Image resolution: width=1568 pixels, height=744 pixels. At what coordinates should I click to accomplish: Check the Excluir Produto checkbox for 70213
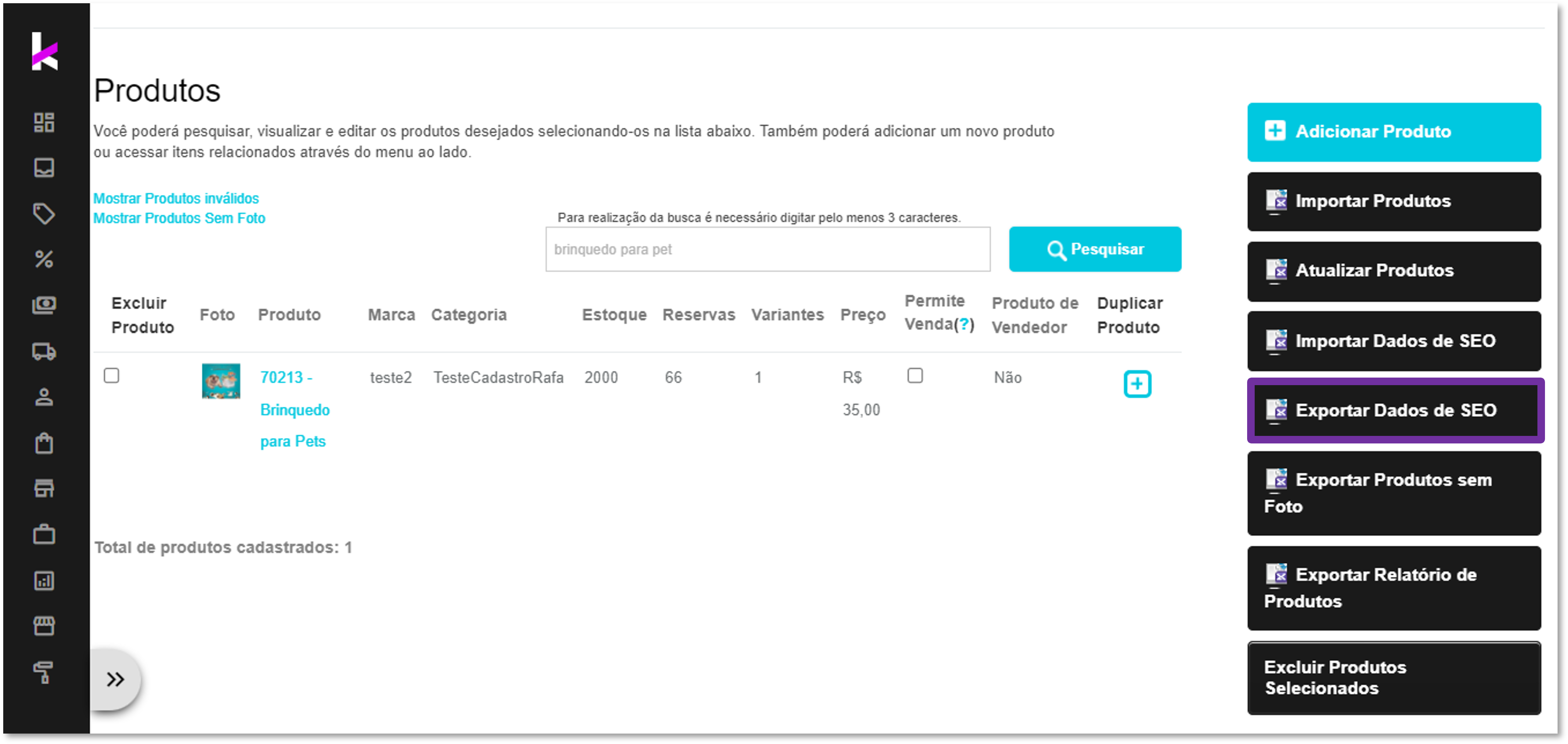pos(112,376)
